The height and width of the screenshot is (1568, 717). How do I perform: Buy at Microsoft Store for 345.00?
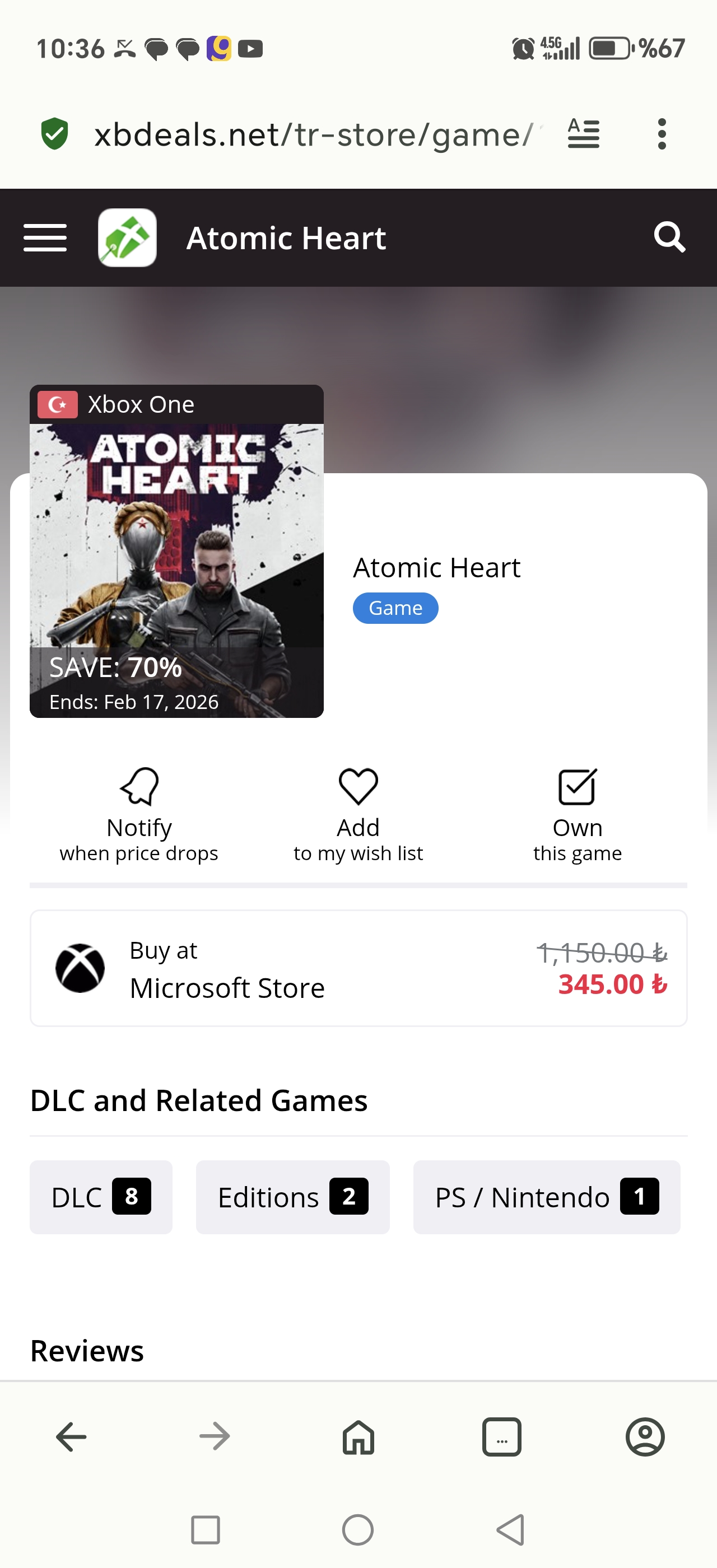tap(358, 968)
